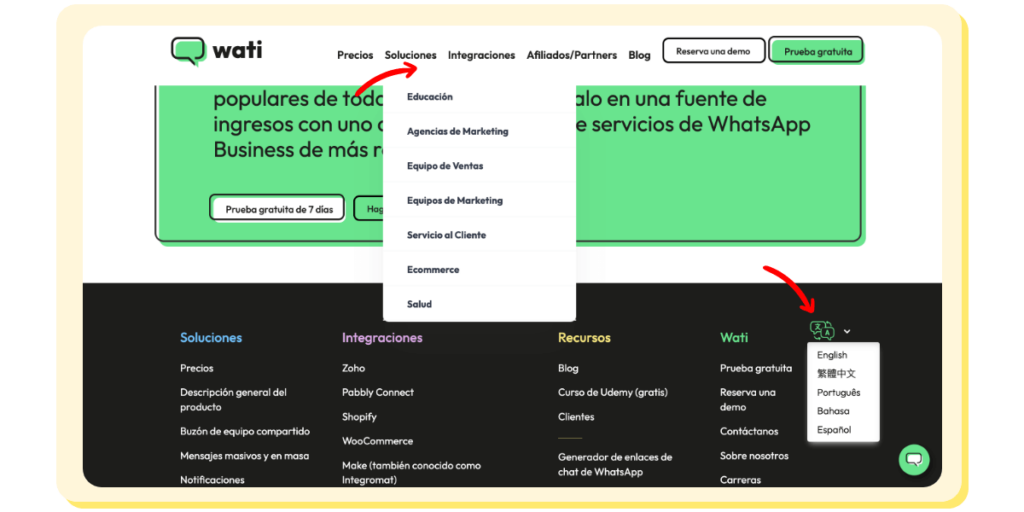Open Reserva una demo footer link

[x=748, y=400]
